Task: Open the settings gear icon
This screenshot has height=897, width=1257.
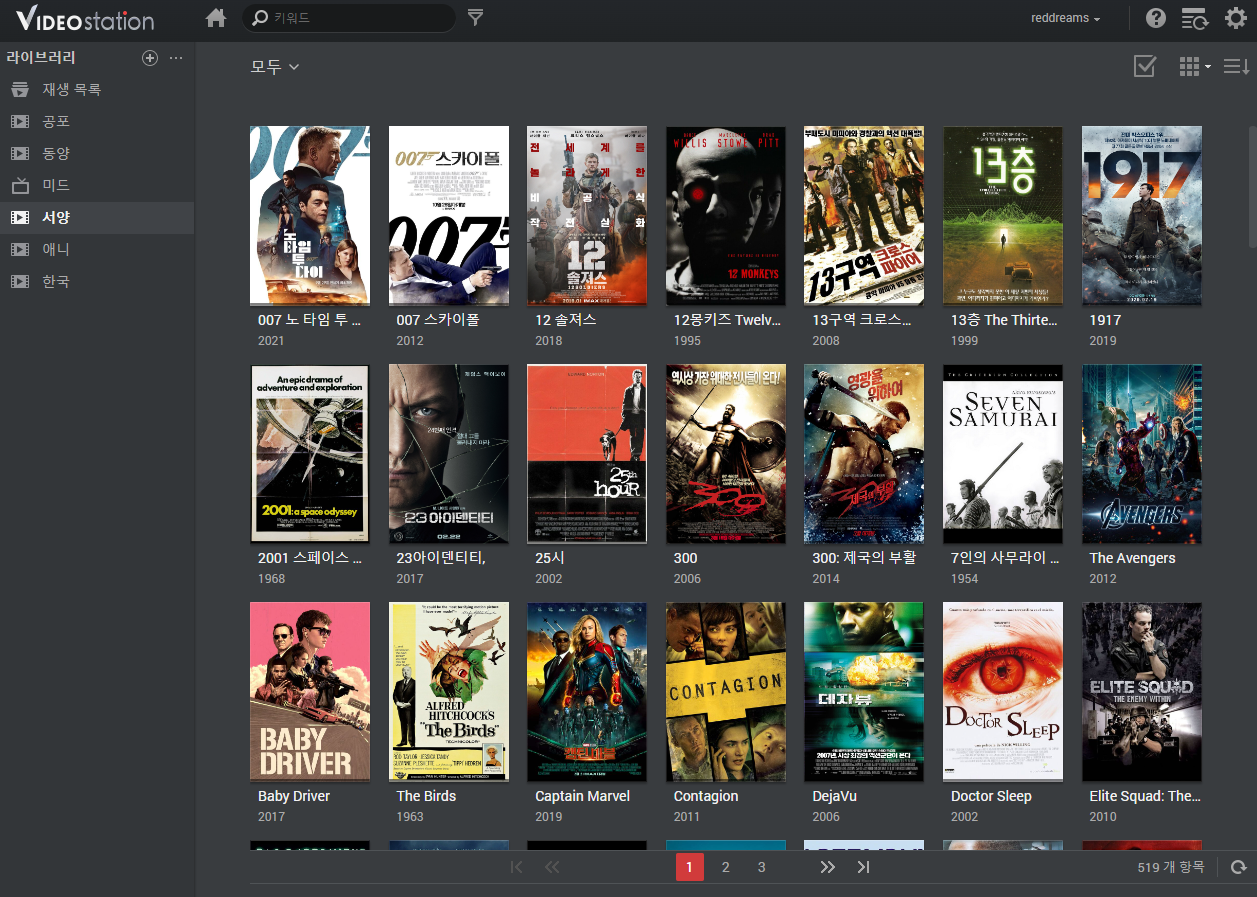Action: pyautogui.click(x=1236, y=17)
